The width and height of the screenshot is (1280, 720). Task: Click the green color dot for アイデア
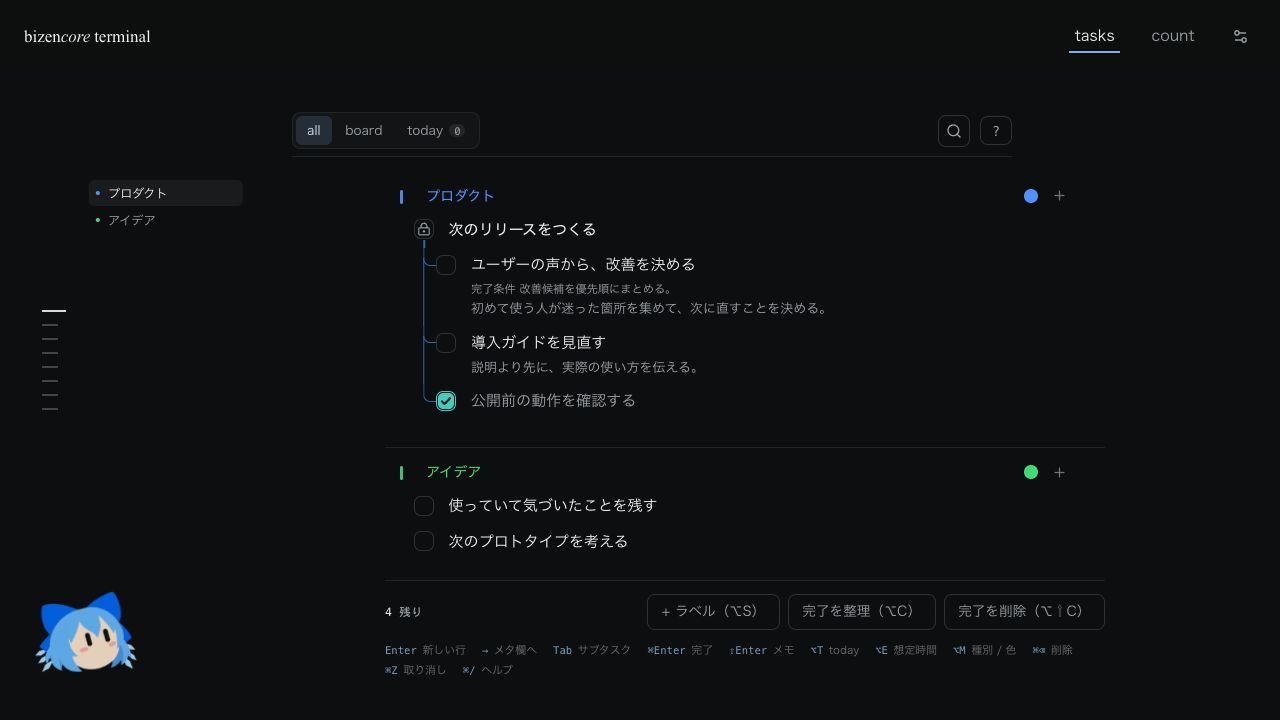coord(1031,472)
